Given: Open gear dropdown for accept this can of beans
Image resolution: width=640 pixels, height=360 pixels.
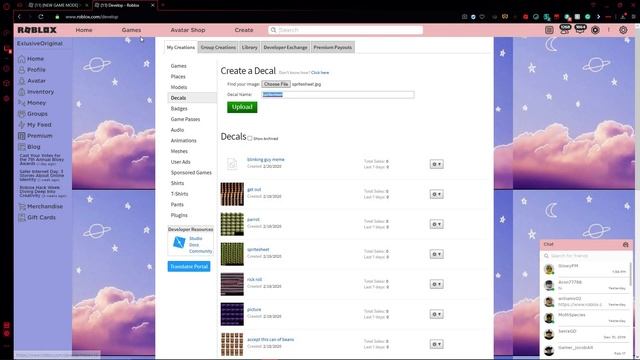Looking at the screenshot, I should pyautogui.click(x=436, y=344).
